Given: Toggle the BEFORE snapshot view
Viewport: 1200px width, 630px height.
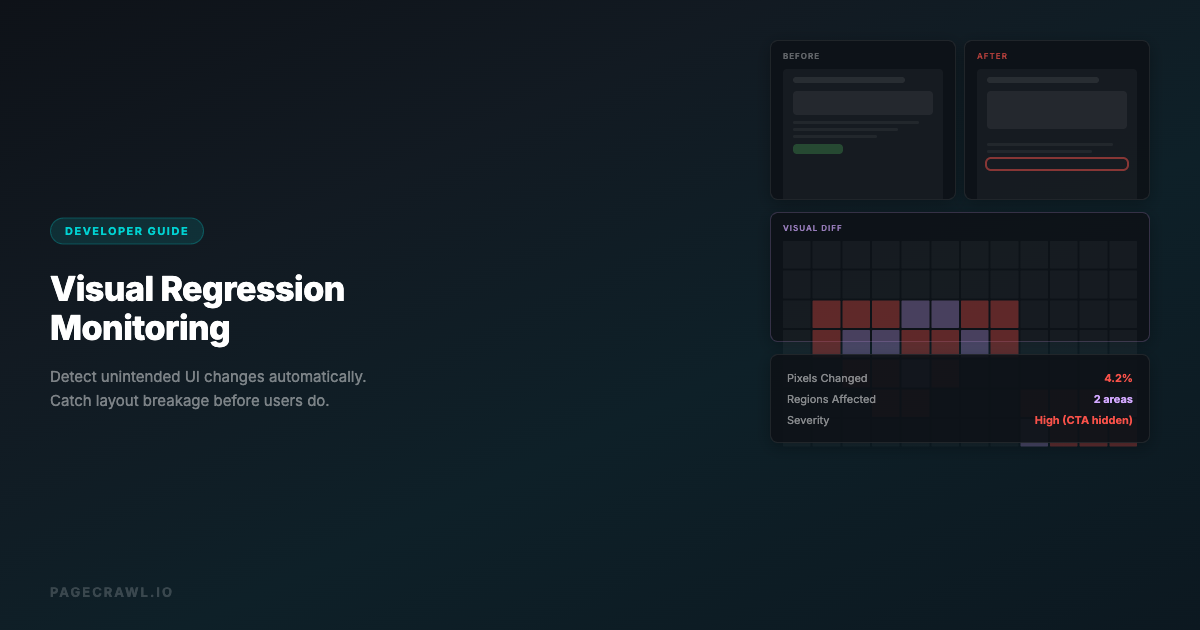Looking at the screenshot, I should (x=862, y=119).
